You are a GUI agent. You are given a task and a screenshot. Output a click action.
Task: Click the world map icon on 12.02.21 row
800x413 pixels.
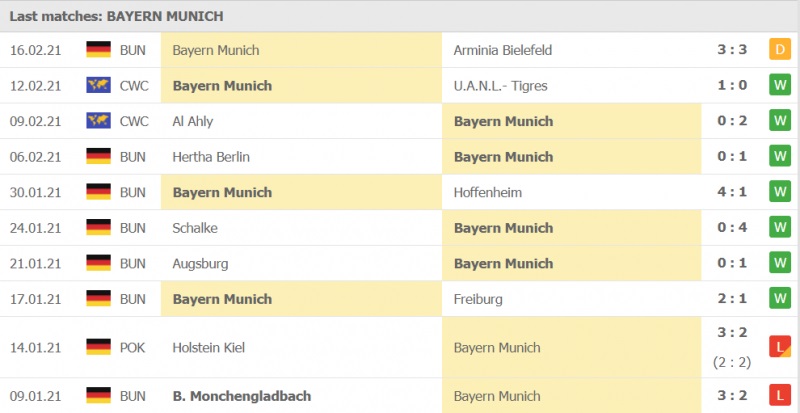click(98, 85)
